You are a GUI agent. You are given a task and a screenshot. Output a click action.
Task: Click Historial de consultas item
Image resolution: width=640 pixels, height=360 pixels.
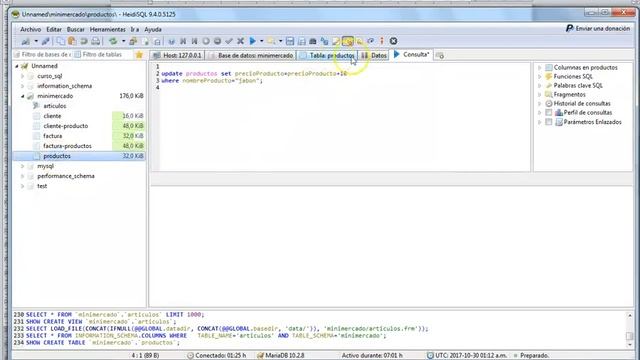pos(582,104)
